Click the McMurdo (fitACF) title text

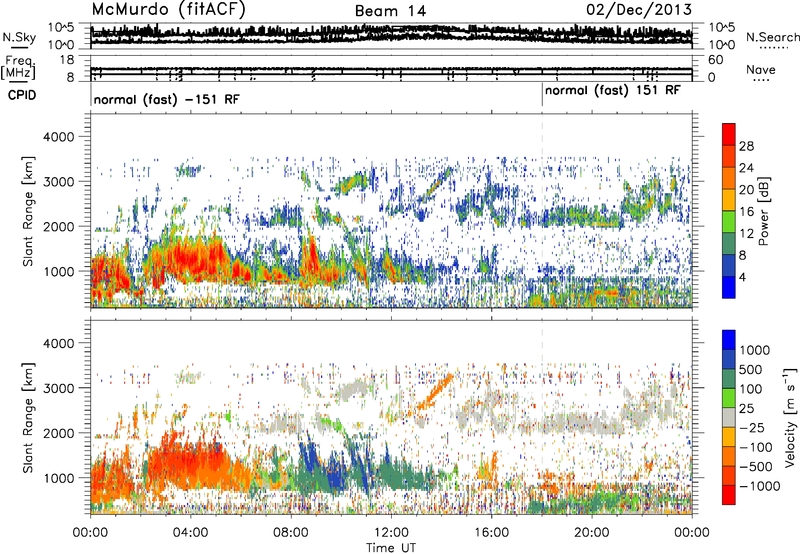[168, 10]
